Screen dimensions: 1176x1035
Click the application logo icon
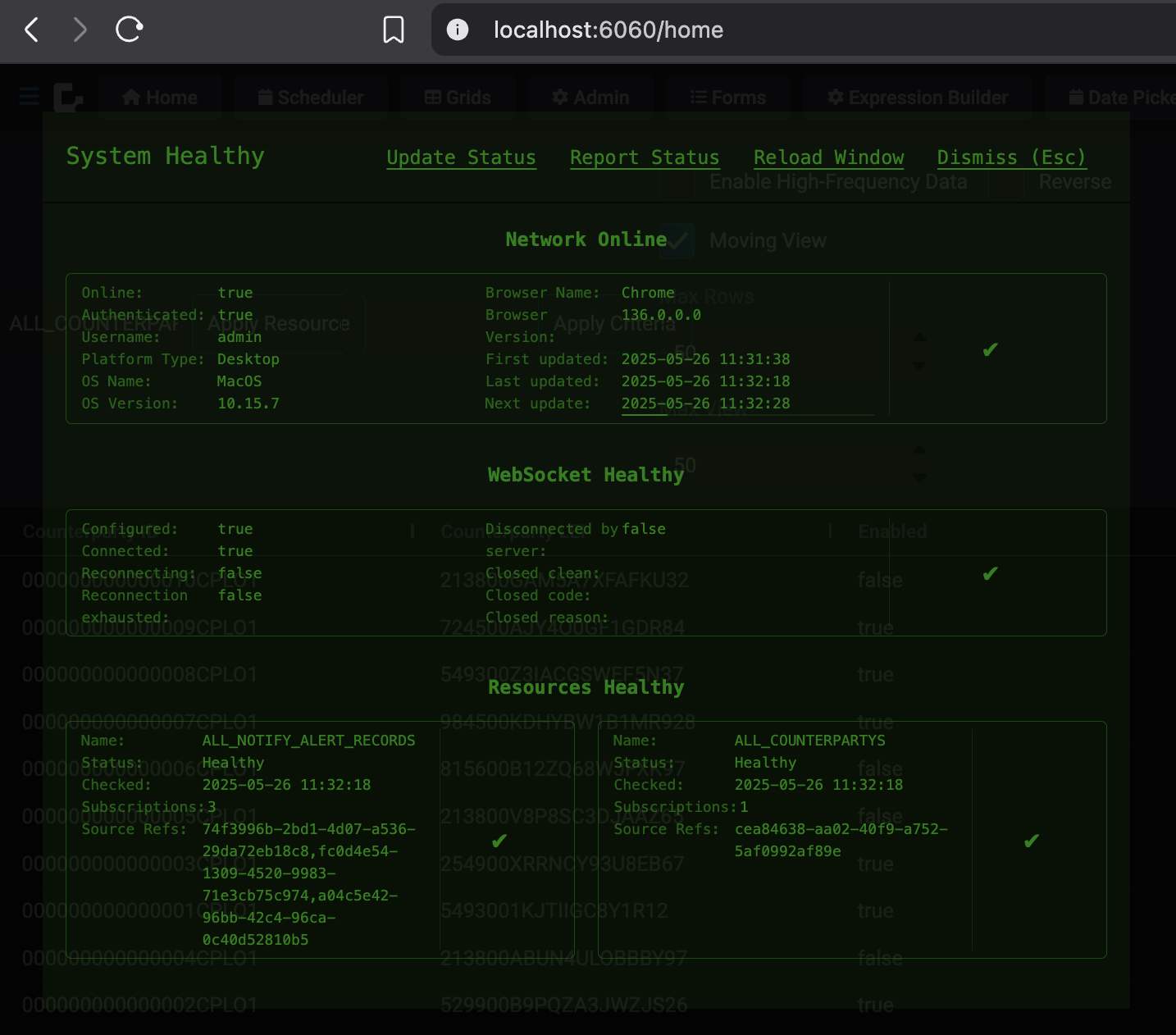click(68, 97)
